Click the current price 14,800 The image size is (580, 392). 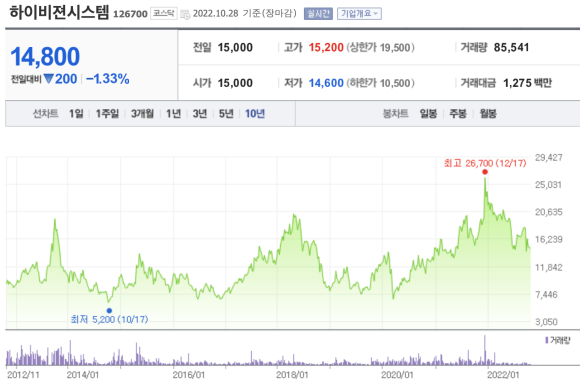click(45, 57)
